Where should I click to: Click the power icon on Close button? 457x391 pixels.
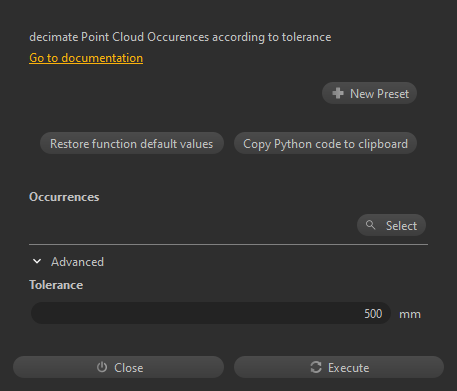pyautogui.click(x=102, y=367)
